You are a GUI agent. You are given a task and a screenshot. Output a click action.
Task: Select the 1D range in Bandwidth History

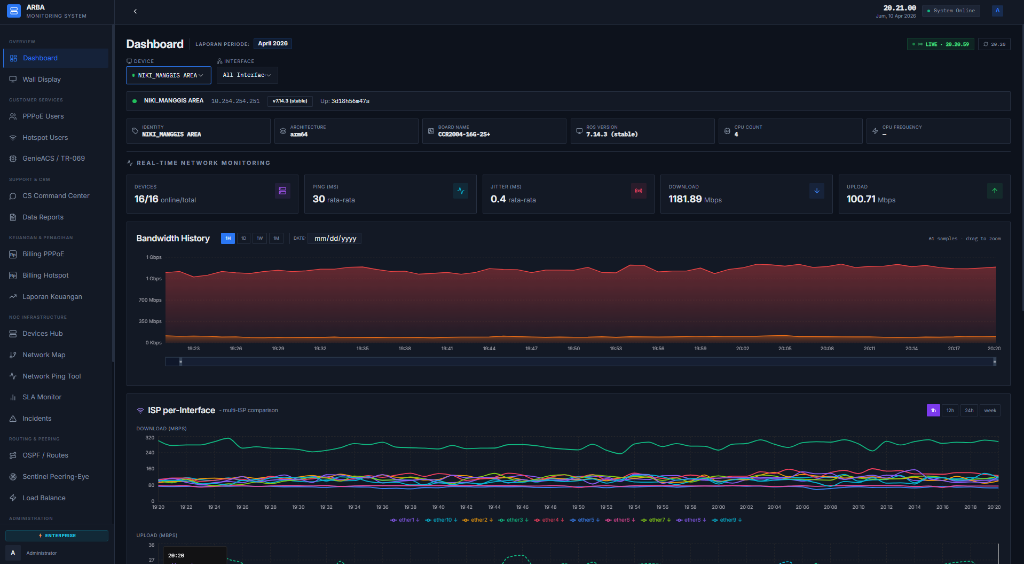244,239
